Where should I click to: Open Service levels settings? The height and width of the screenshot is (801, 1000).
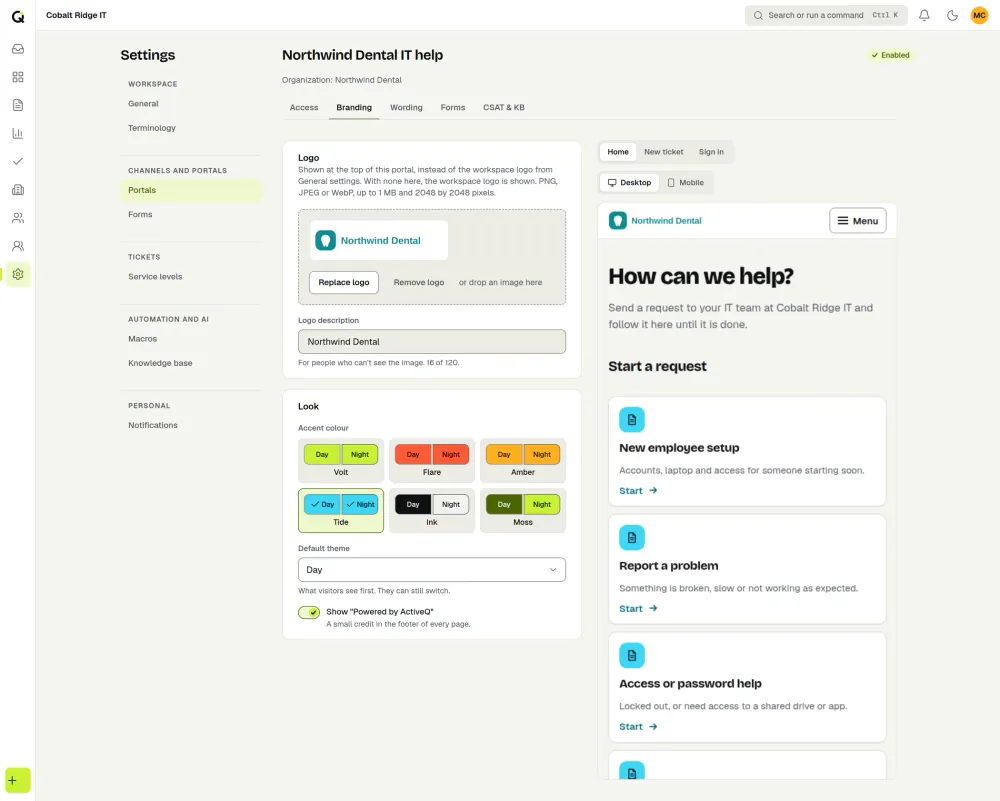click(x=191, y=277)
